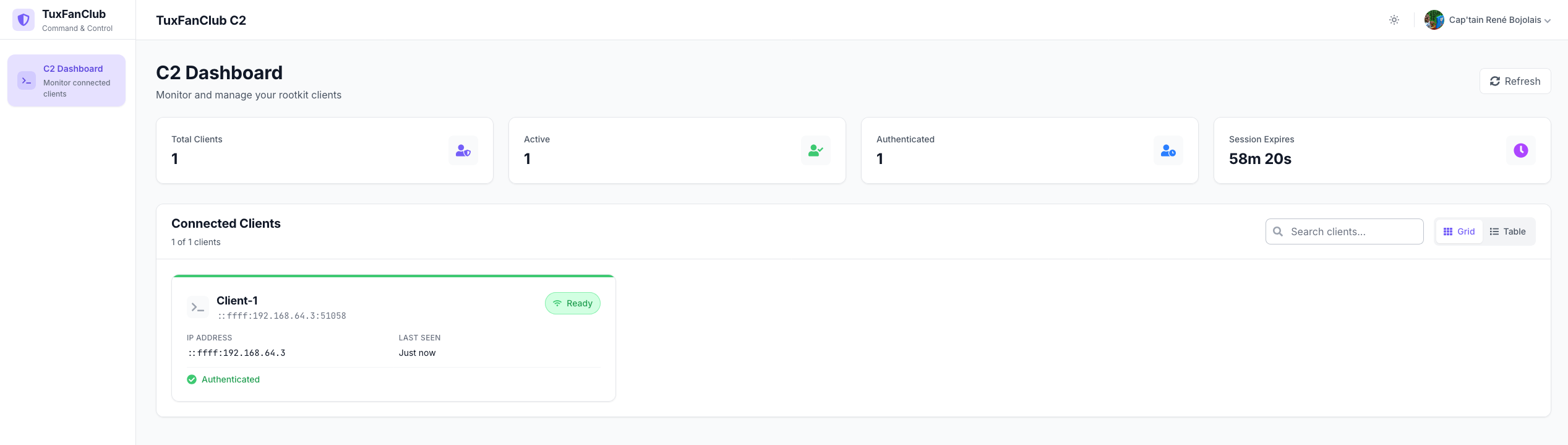Image resolution: width=1568 pixels, height=445 pixels.
Task: Click the green check Authenticated icon
Action: tap(192, 379)
